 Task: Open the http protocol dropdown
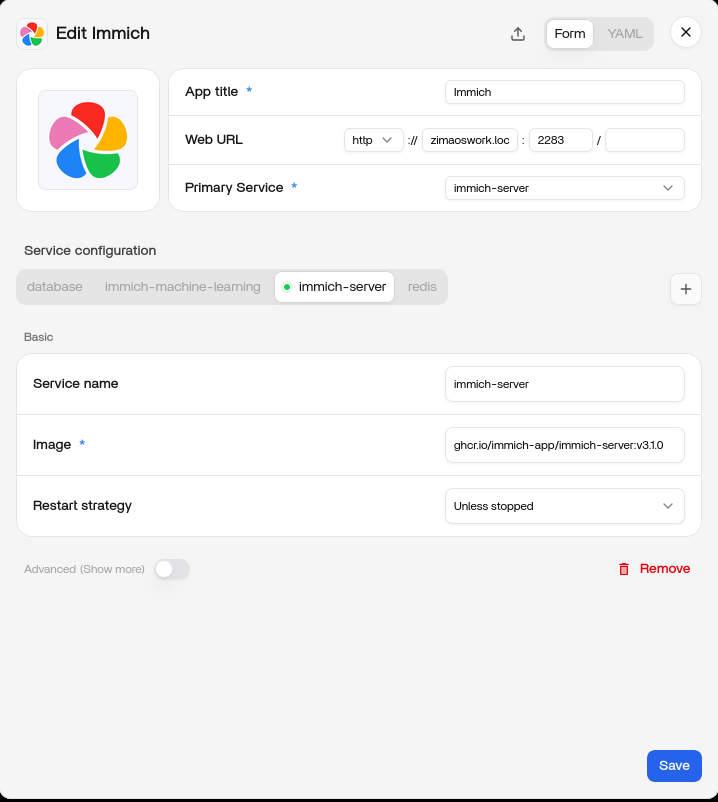pos(373,140)
